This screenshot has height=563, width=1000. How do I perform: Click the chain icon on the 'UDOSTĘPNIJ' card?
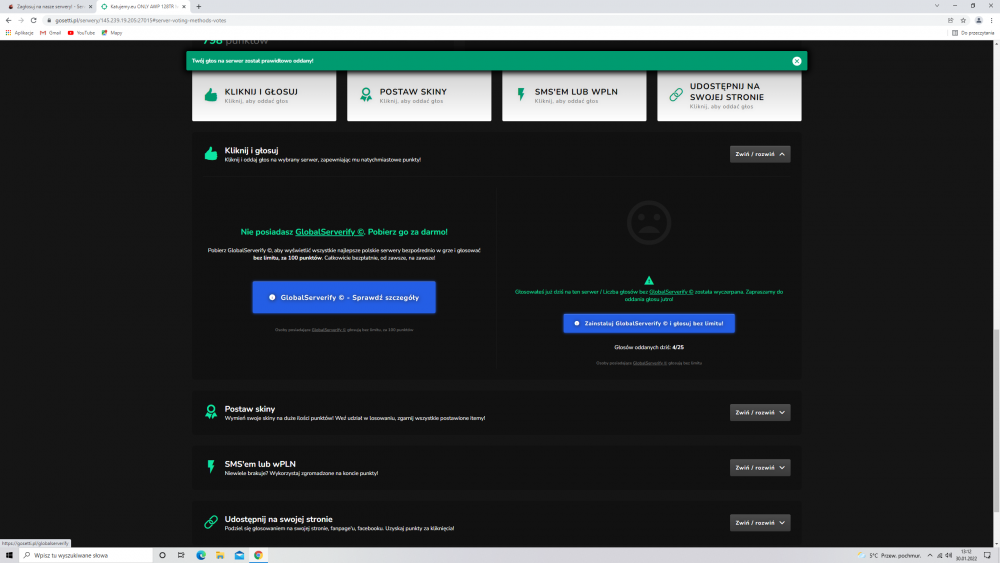(x=676, y=95)
